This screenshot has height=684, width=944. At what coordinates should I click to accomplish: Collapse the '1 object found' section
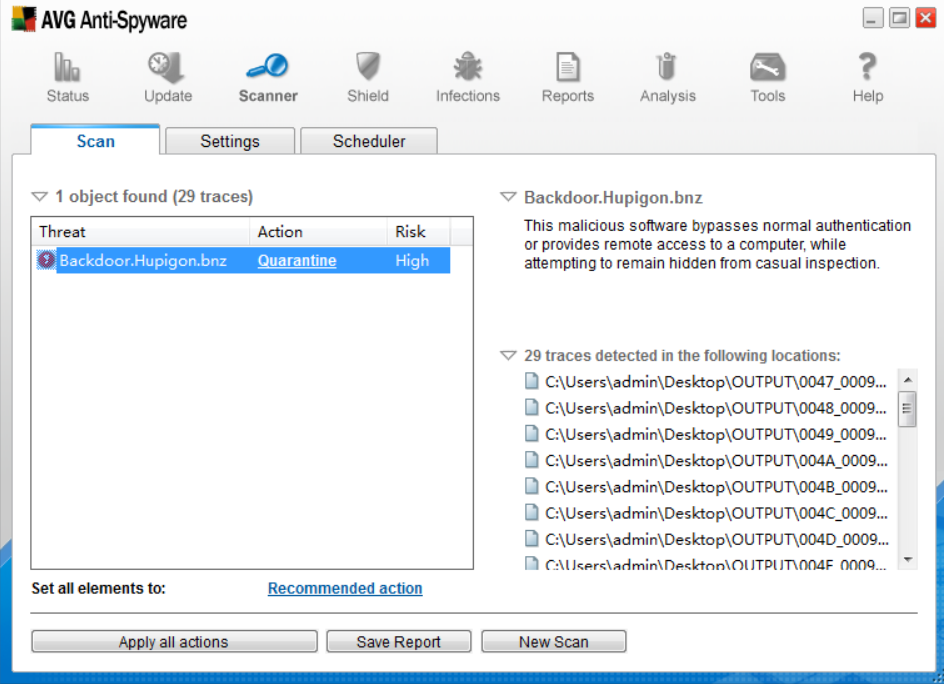point(39,196)
